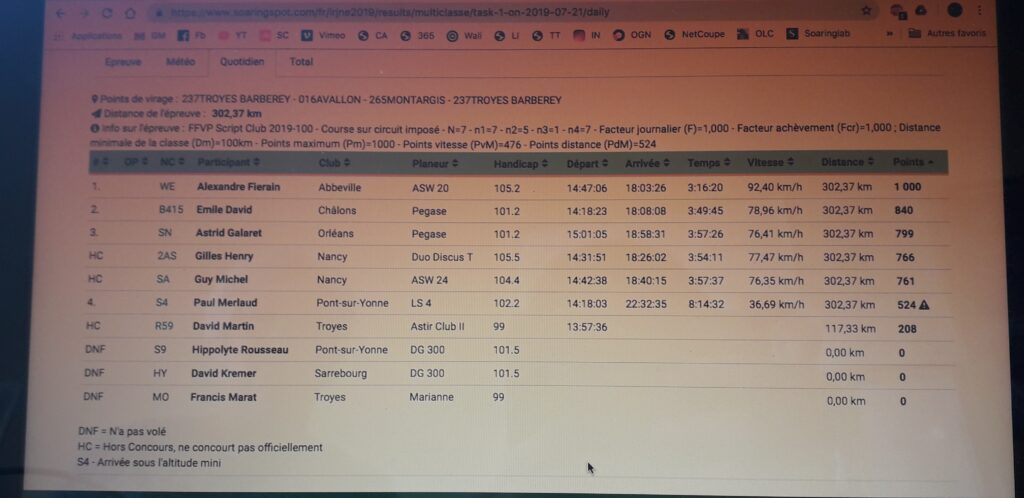Go back with the browser back arrow
Image resolution: width=1024 pixels, height=498 pixels.
tap(60, 14)
